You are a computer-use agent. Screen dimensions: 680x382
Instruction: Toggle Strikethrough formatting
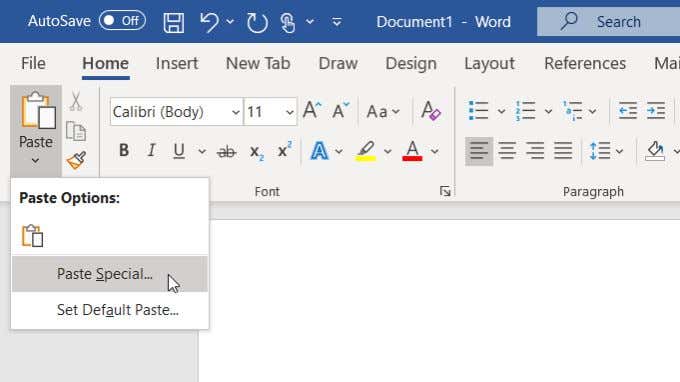[x=226, y=151]
